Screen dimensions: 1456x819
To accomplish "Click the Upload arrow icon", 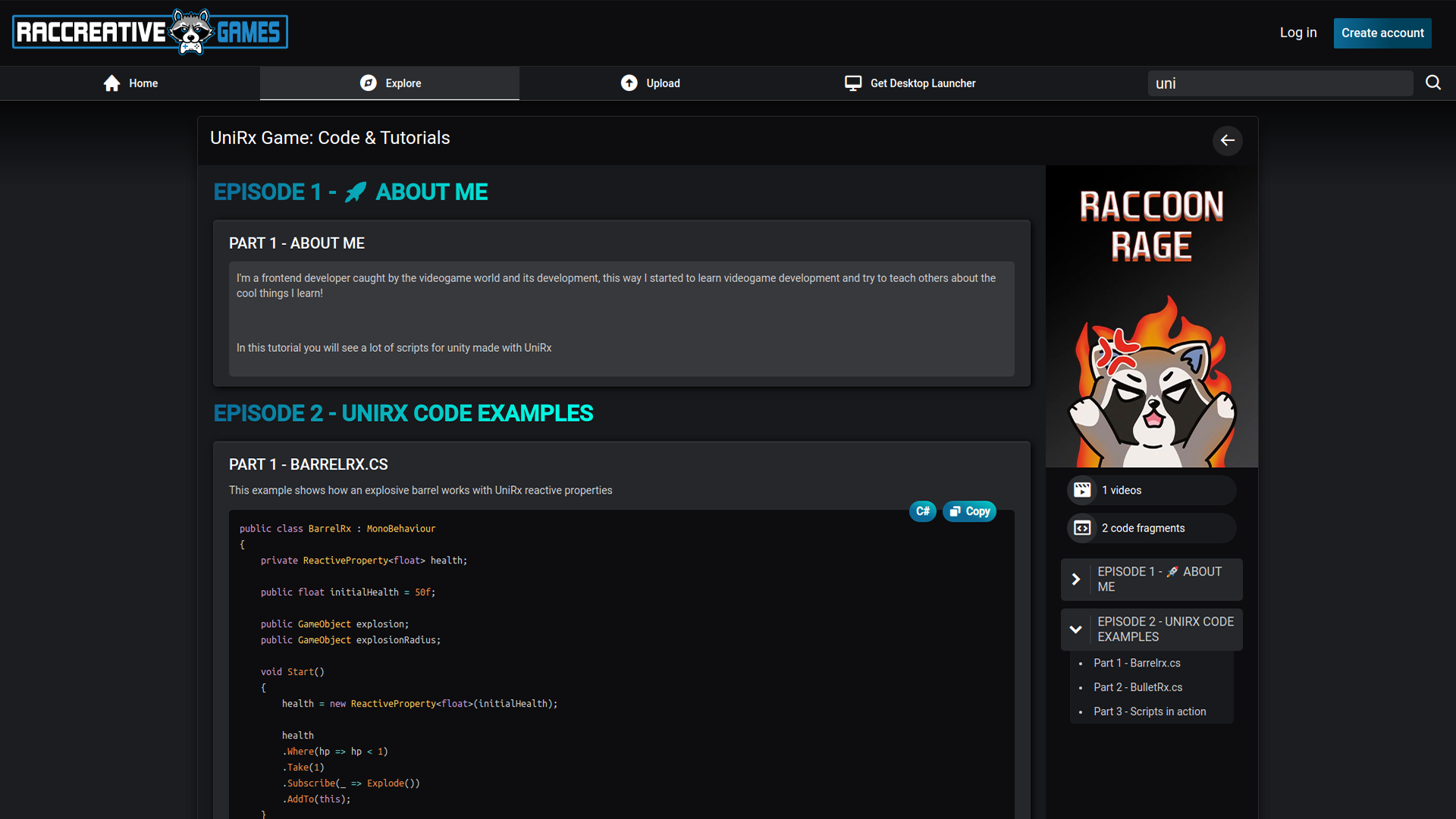I will 629,83.
